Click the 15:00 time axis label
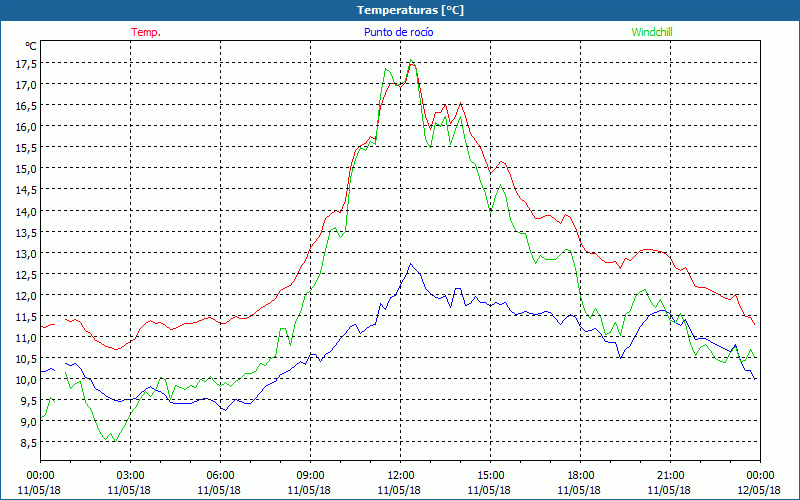Image resolution: width=800 pixels, height=500 pixels. pyautogui.click(x=490, y=476)
